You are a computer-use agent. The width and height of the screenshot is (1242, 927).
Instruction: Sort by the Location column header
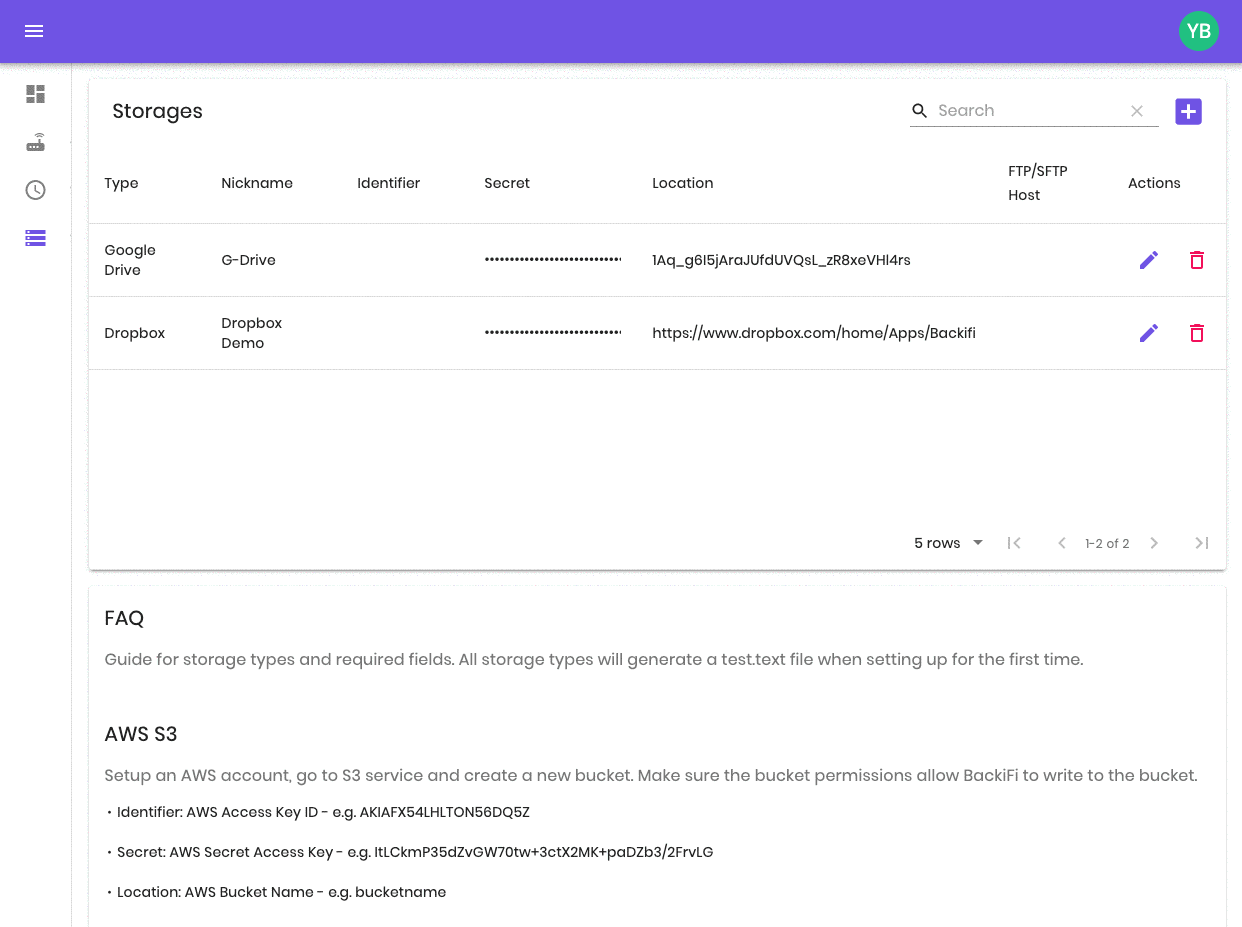click(x=683, y=183)
